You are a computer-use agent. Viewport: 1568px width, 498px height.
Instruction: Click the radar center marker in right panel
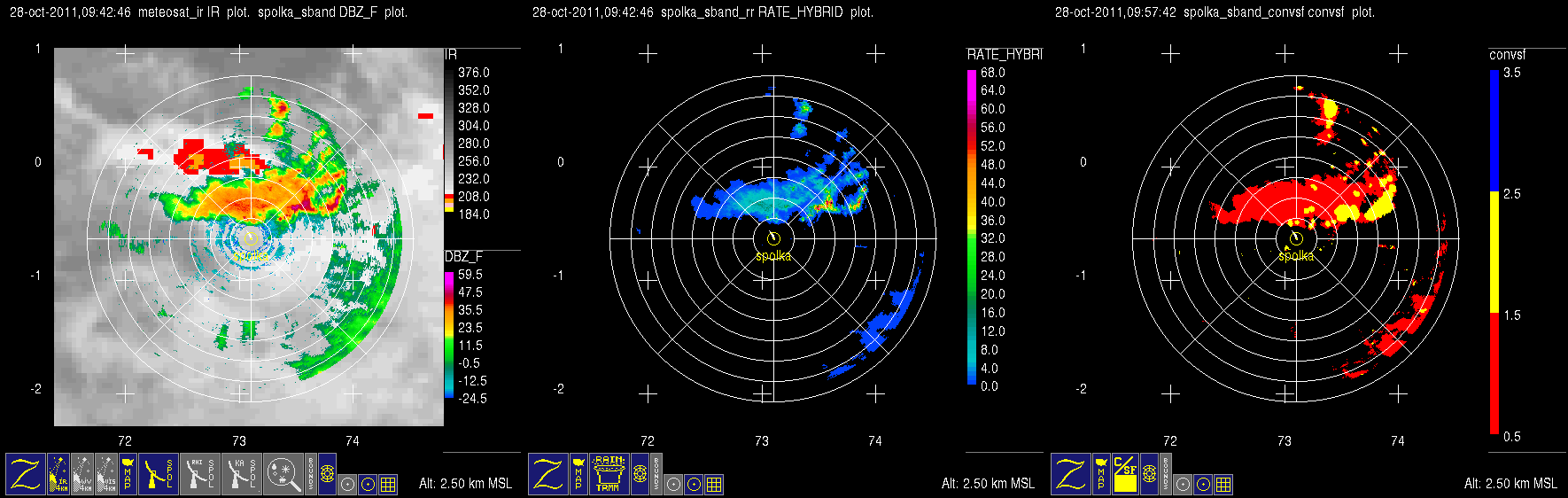[1296, 238]
